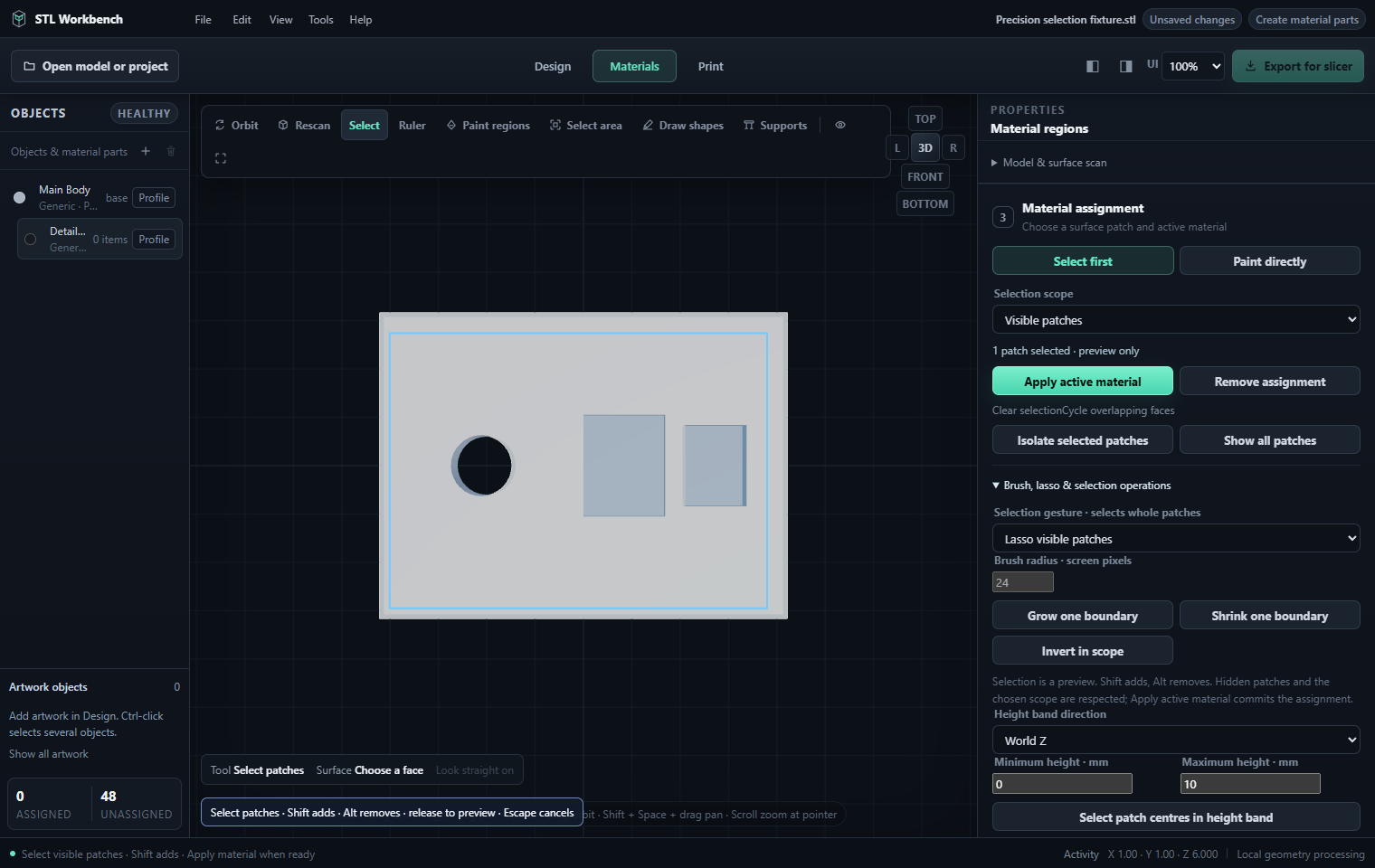Click the Brush radius input field

[x=1023, y=582]
